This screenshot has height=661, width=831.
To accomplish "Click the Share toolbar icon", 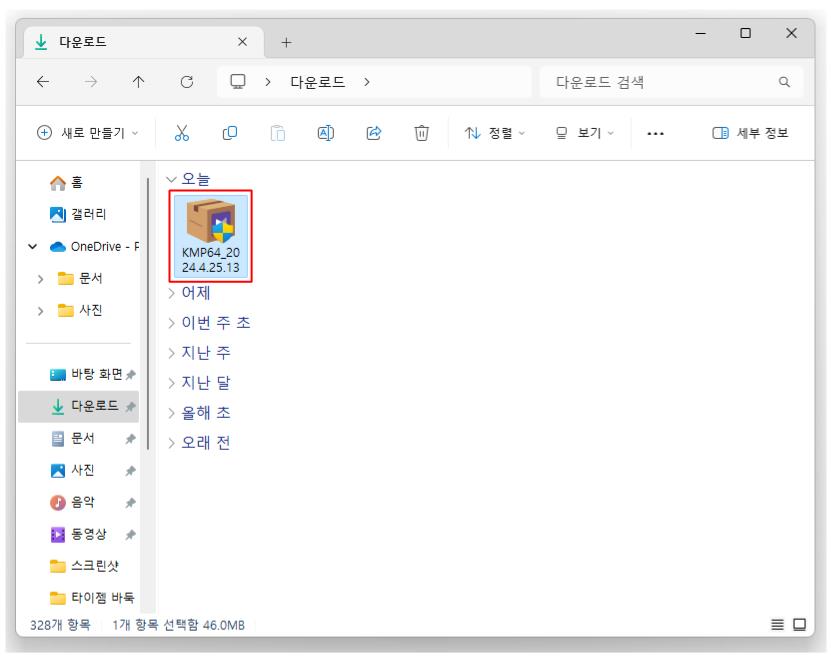I will (x=374, y=133).
